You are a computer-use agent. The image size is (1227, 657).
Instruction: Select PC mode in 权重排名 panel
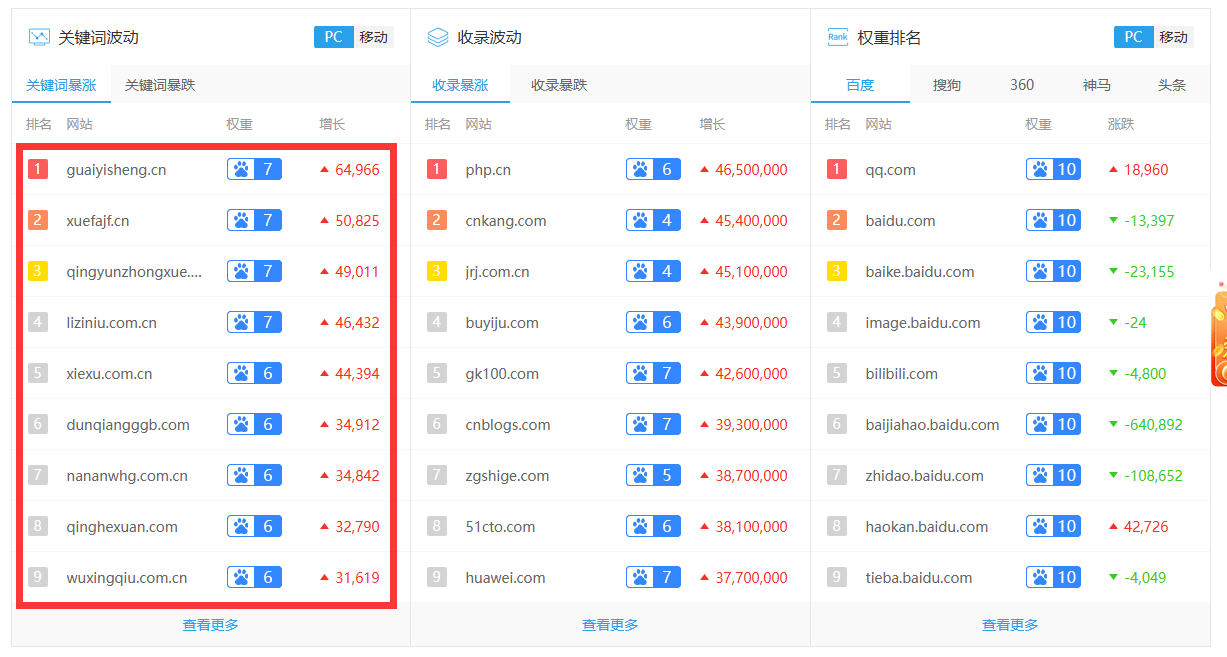1133,36
